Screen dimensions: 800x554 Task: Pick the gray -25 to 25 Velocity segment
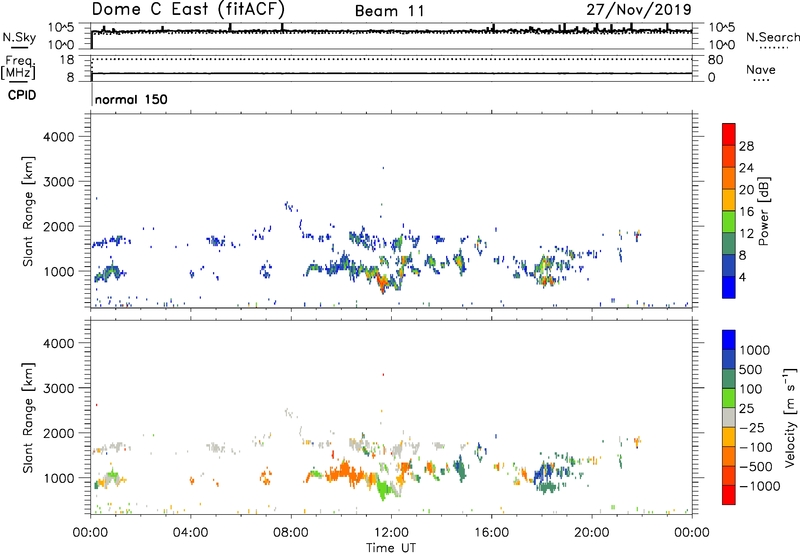coord(729,417)
